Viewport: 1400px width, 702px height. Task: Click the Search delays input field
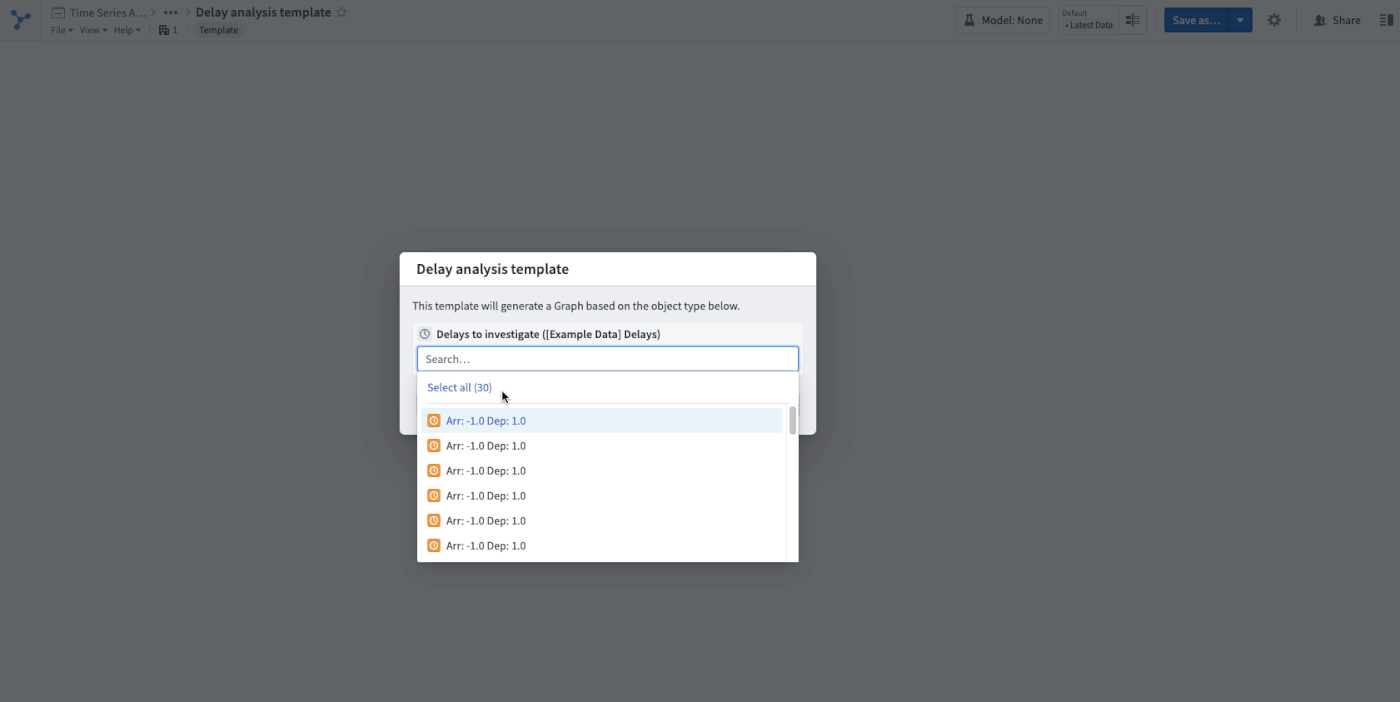[608, 359]
